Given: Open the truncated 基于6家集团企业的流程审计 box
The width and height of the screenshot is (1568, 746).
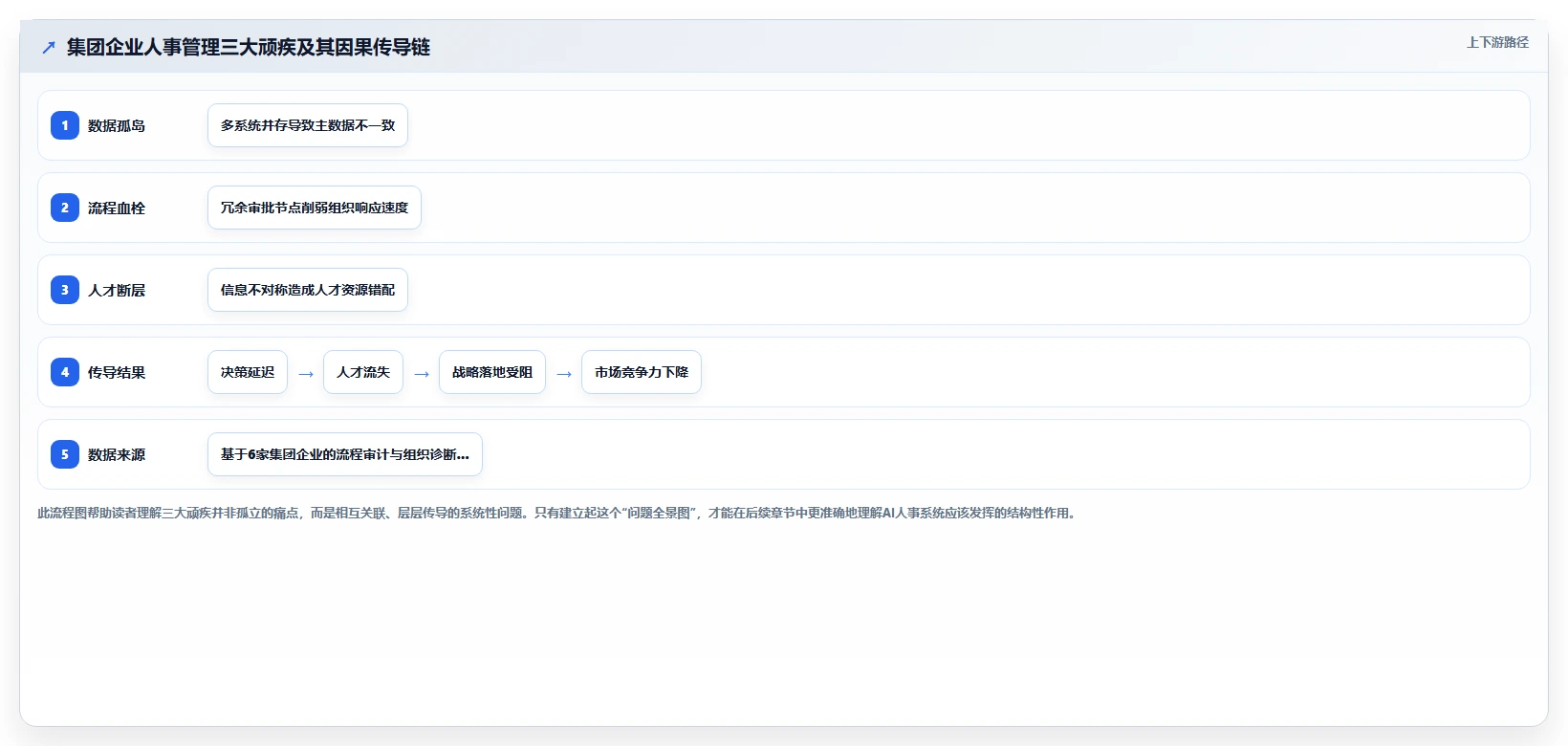Looking at the screenshot, I should 345,454.
